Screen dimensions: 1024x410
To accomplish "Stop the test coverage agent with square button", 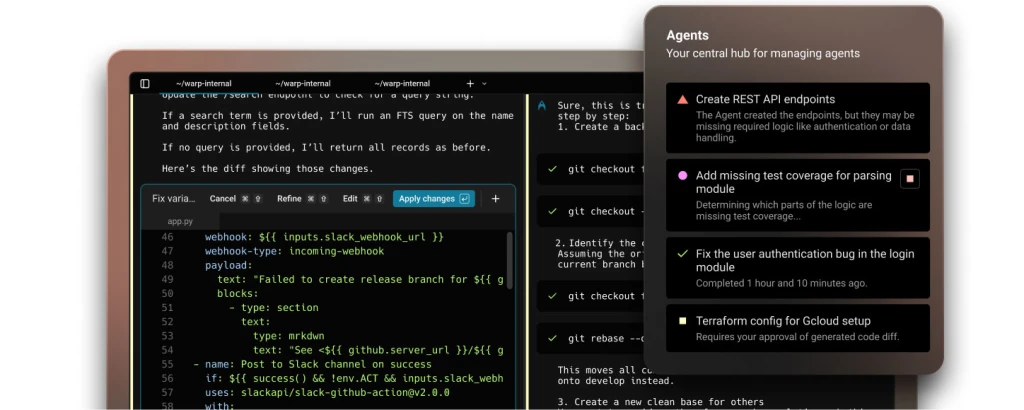I will (x=910, y=179).
